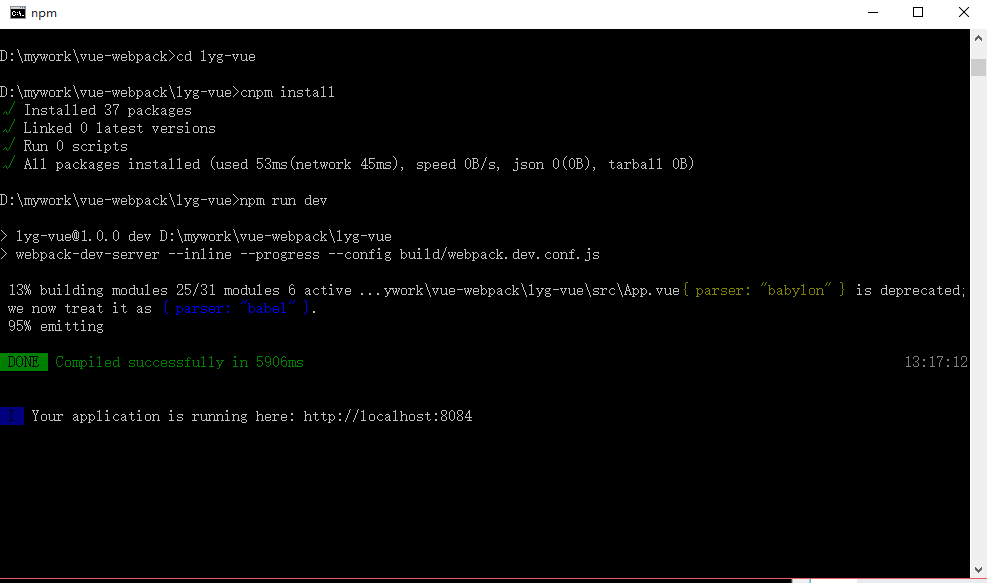Click 'Linked 0 latest versions' line
987x583 pixels.
120,128
